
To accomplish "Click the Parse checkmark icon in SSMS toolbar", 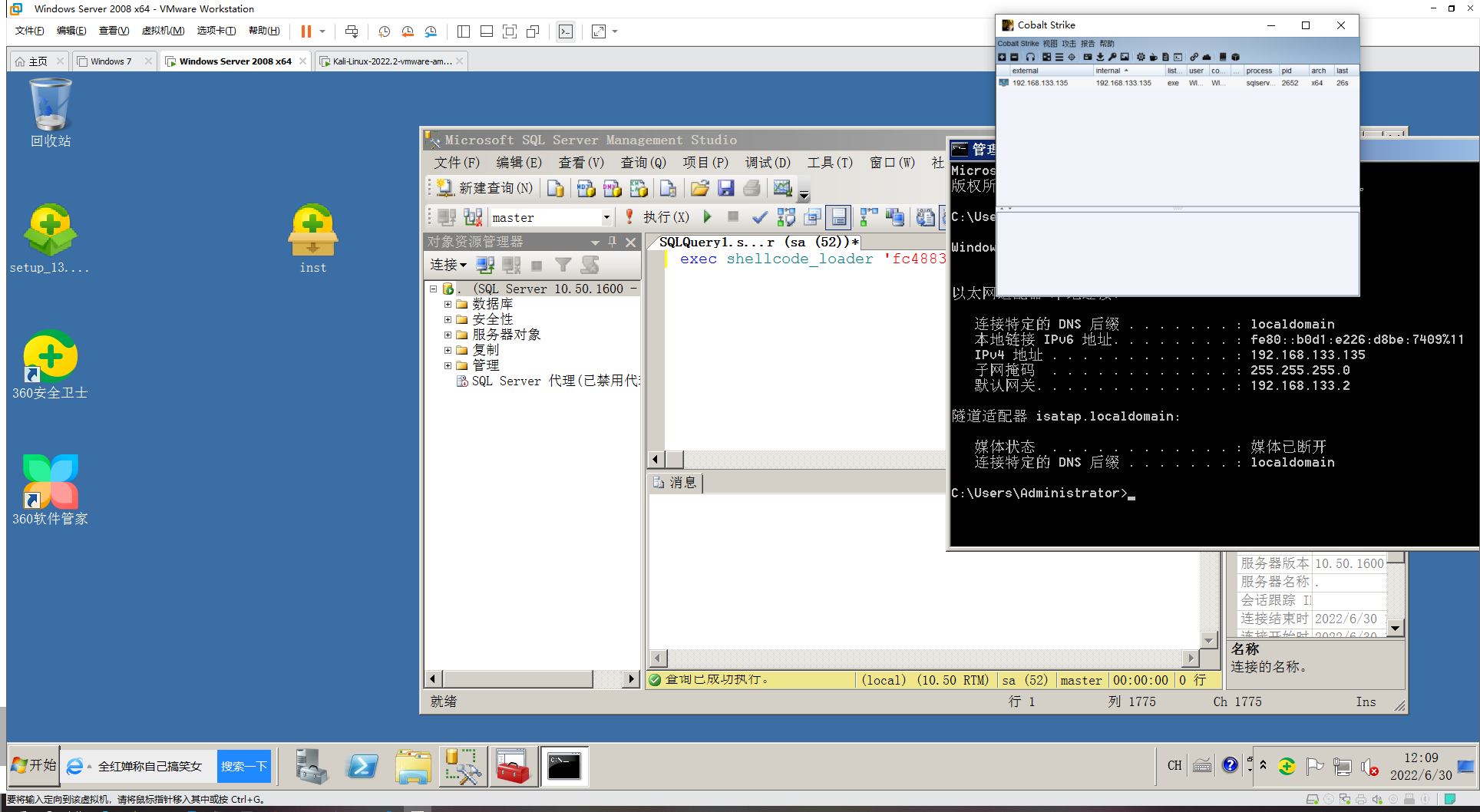I will coord(759,217).
